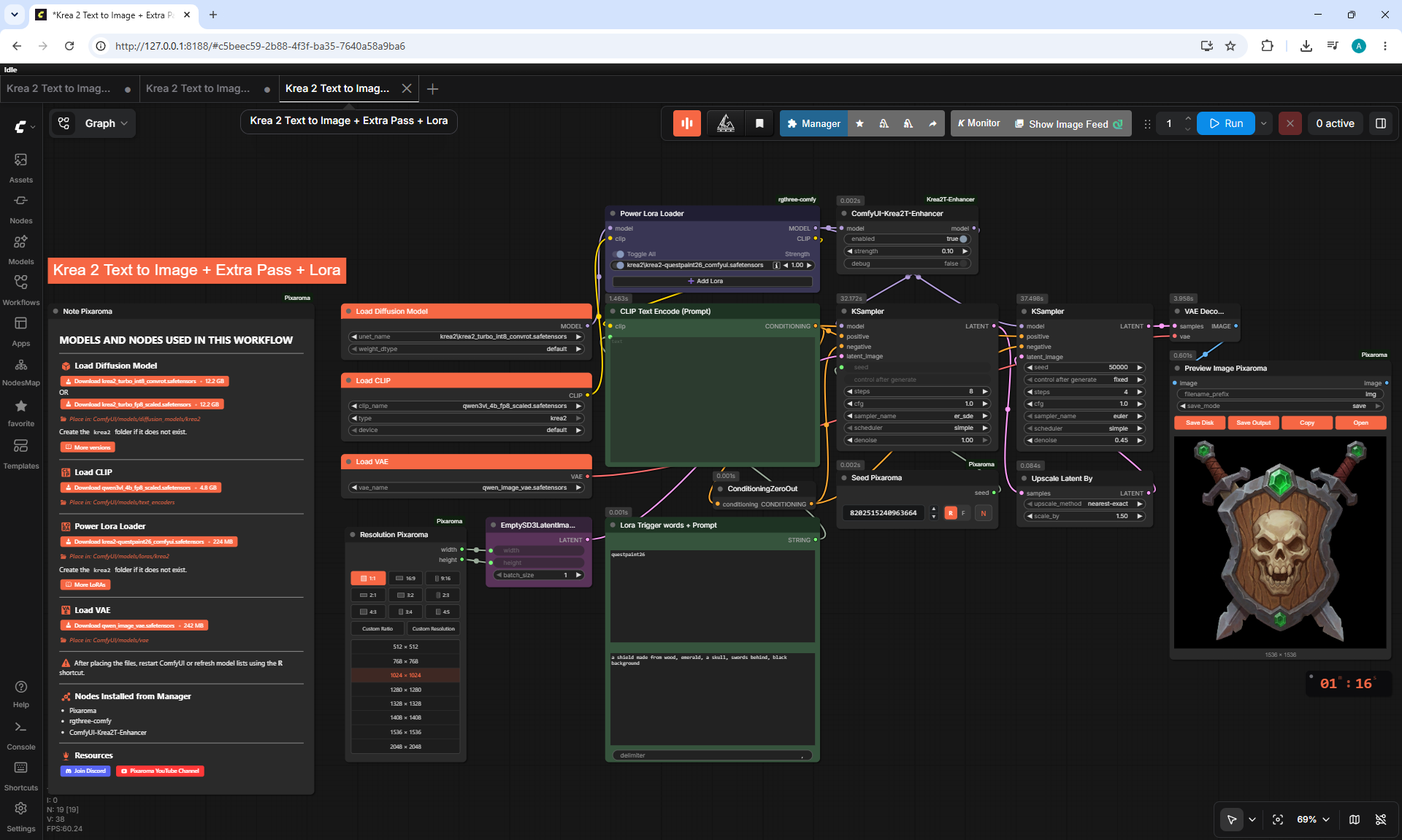
Task: Open the Graph dropdown menu
Action: [x=93, y=123]
